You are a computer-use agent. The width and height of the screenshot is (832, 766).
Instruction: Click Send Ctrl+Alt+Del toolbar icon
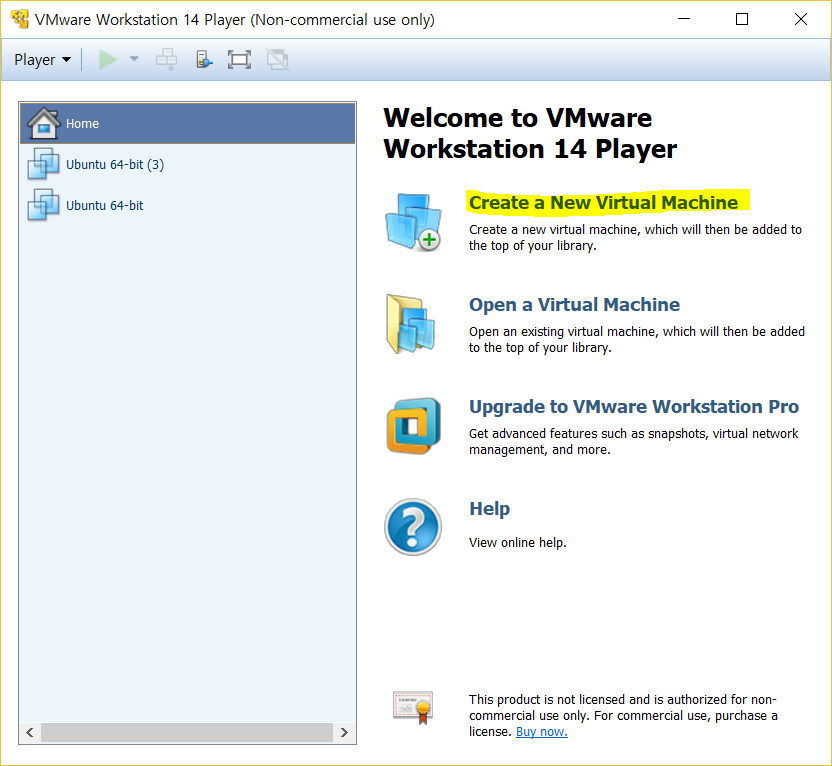[167, 59]
